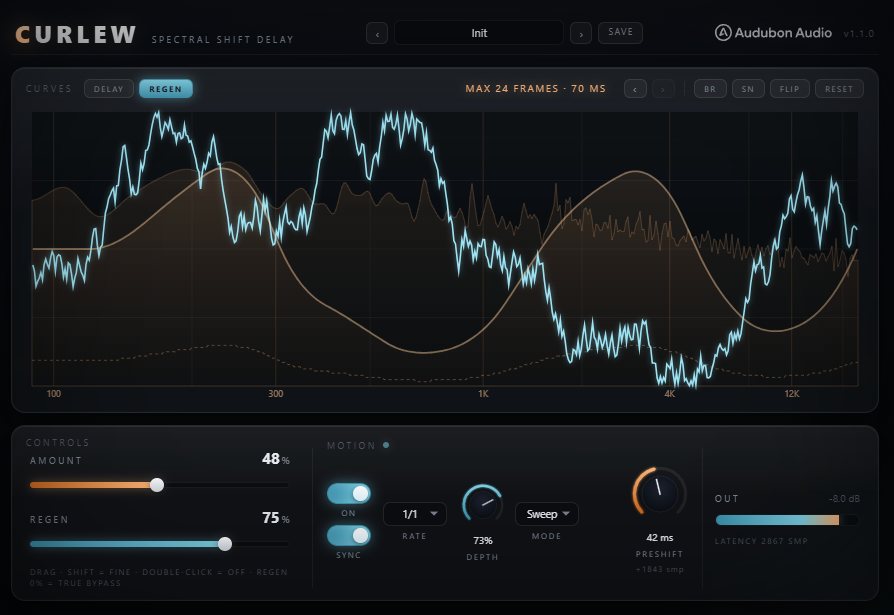Screen dimensions: 894x615
Task: Click the 75% regen value
Action: click(x=275, y=518)
